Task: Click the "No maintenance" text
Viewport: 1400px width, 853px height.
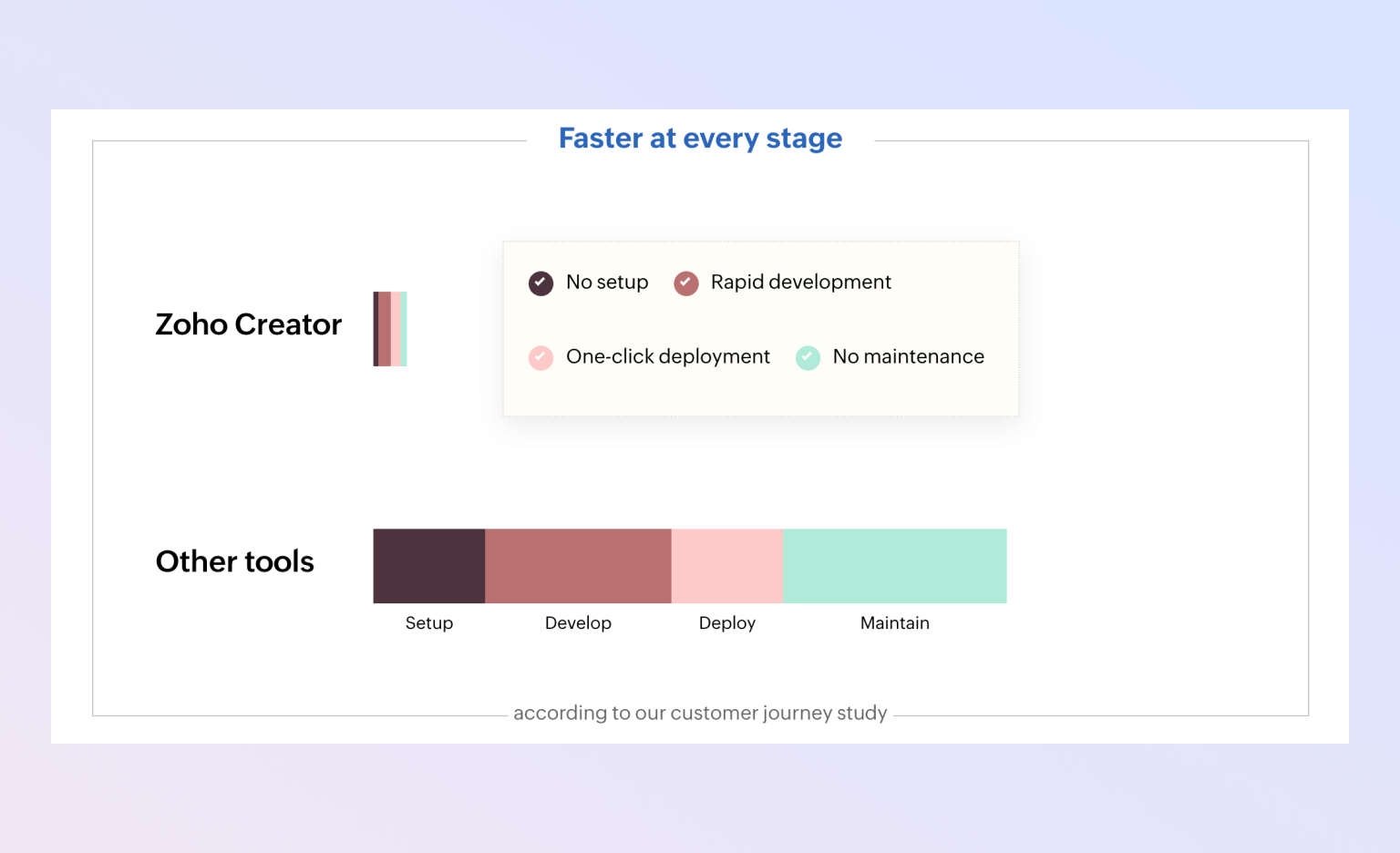Action: click(x=908, y=356)
